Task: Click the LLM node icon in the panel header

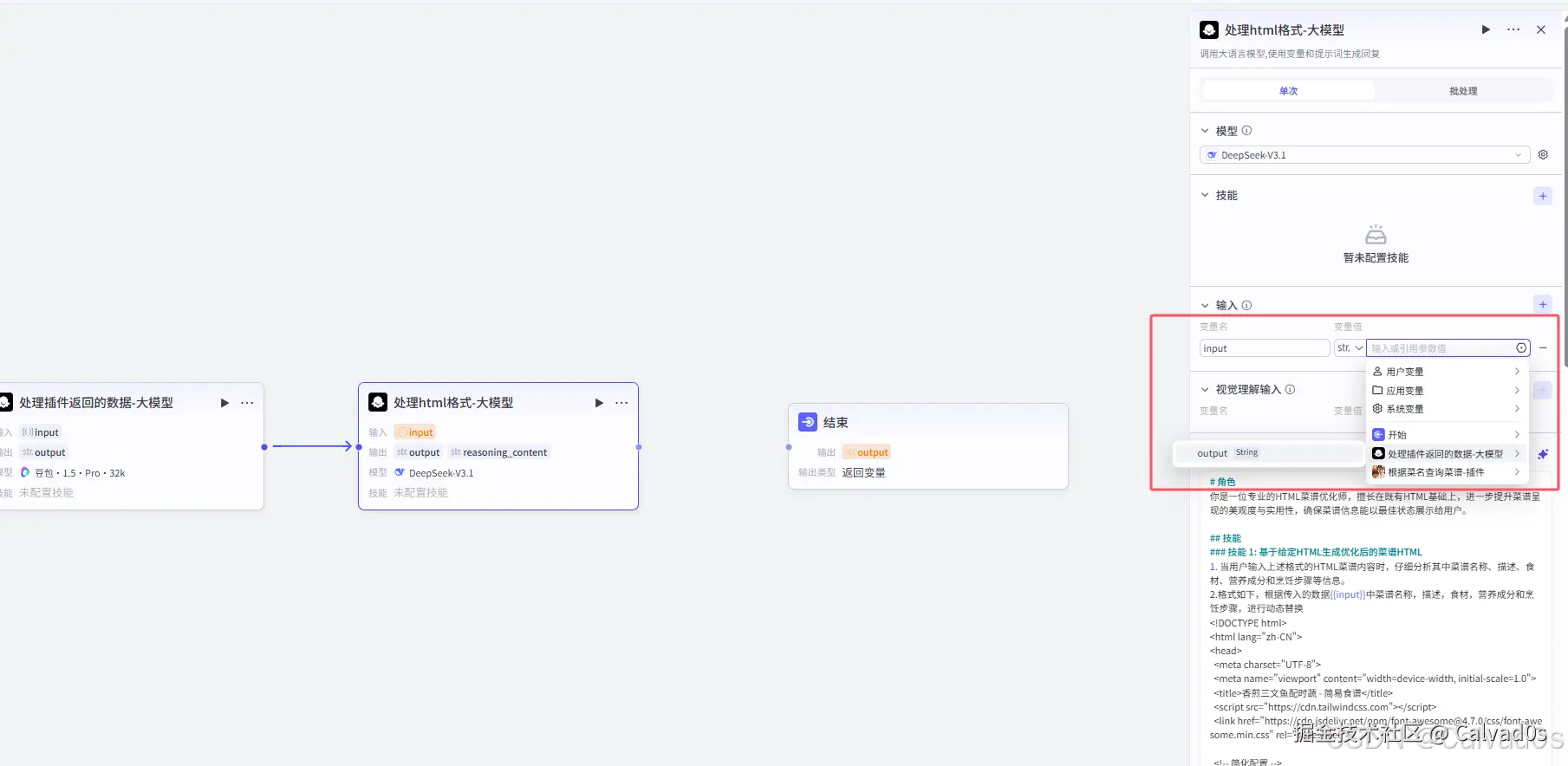Action: pyautogui.click(x=1209, y=30)
